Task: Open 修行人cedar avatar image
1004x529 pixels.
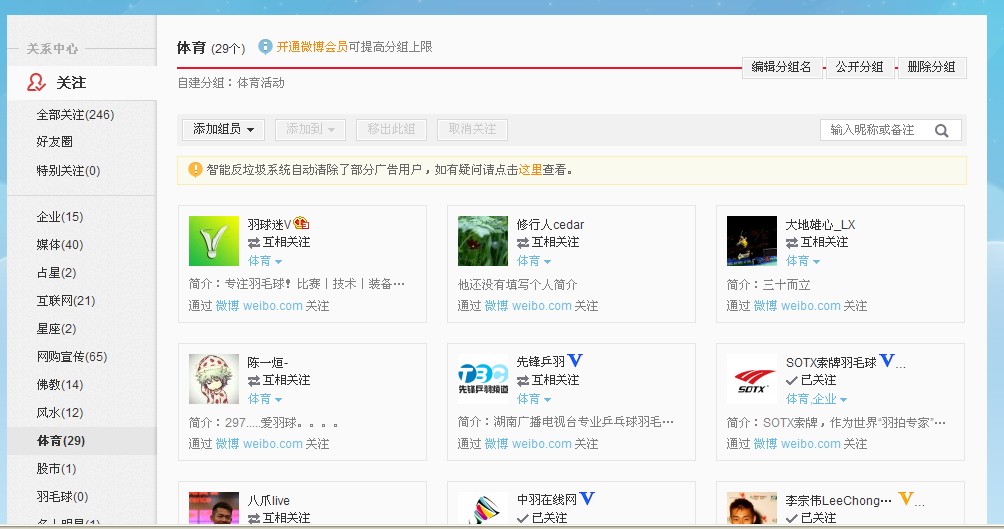Action: [x=483, y=241]
